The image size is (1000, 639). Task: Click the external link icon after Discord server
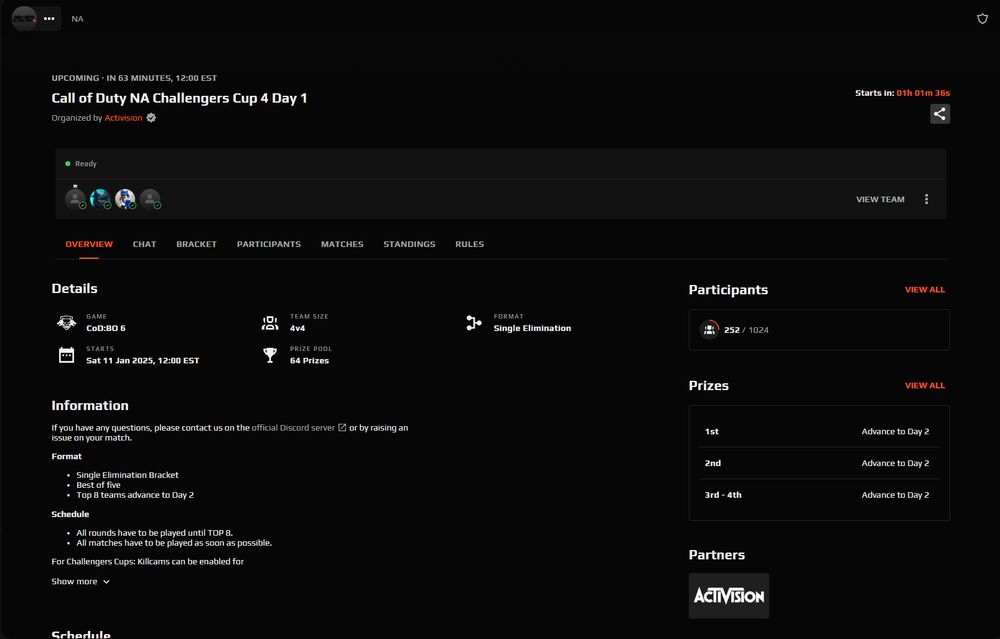tap(342, 427)
